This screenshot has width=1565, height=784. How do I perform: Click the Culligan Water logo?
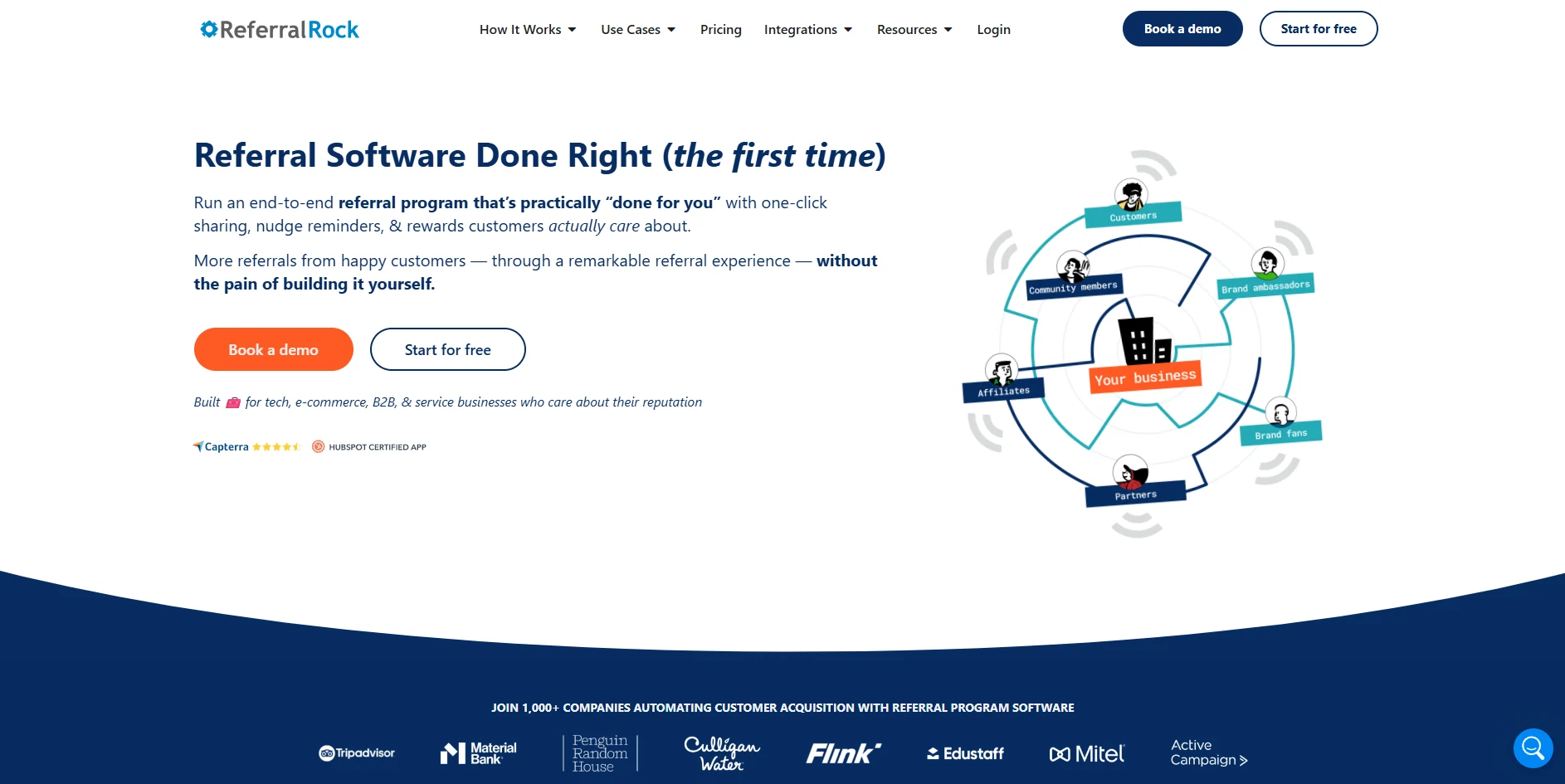(x=721, y=753)
